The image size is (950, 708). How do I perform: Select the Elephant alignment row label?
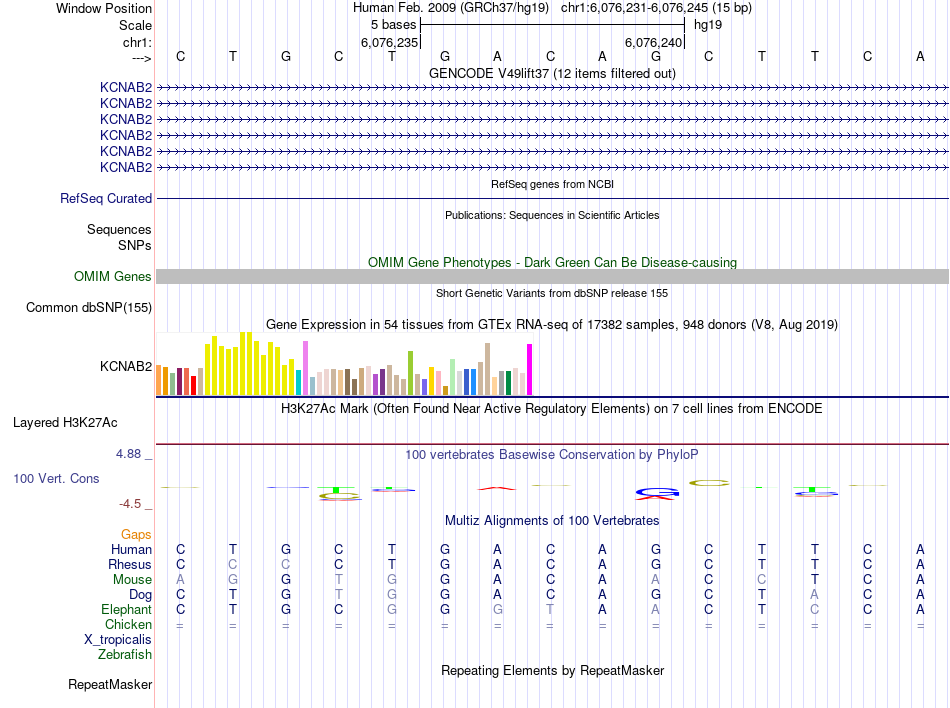pos(127,609)
